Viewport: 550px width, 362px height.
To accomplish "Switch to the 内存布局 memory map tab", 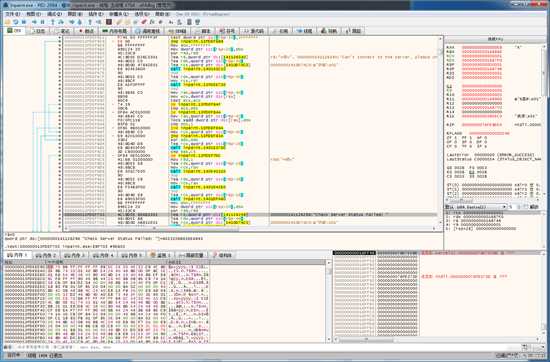I will point(114,31).
